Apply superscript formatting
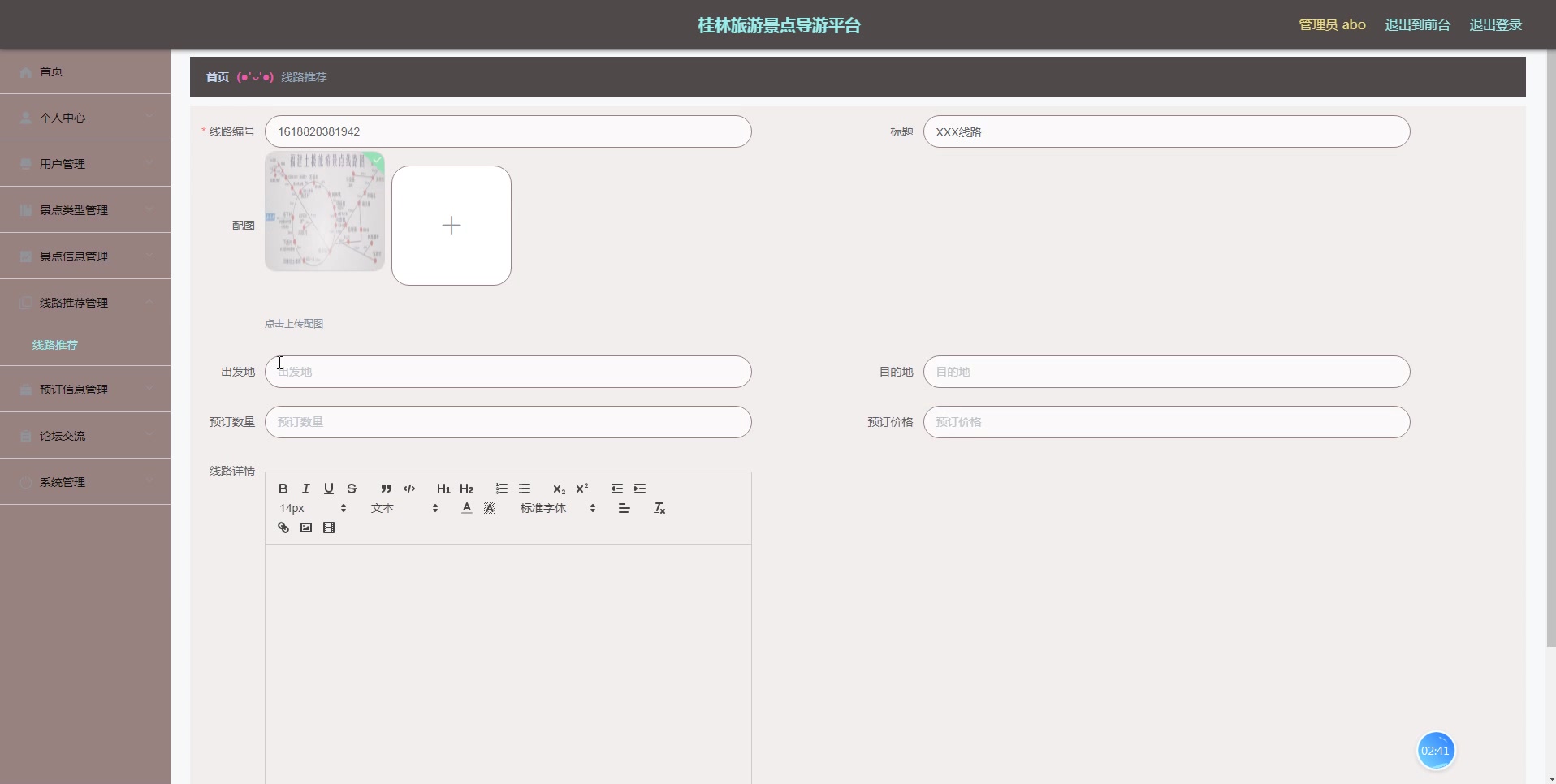This screenshot has width=1556, height=784. (581, 489)
